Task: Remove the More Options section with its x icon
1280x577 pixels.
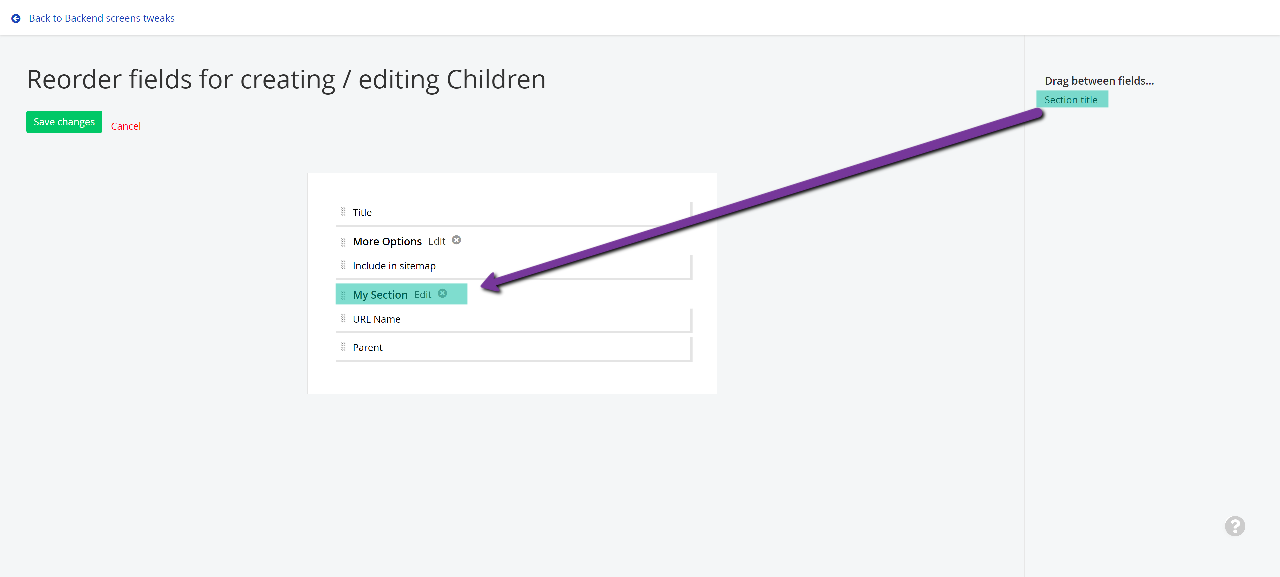Action: coord(457,240)
